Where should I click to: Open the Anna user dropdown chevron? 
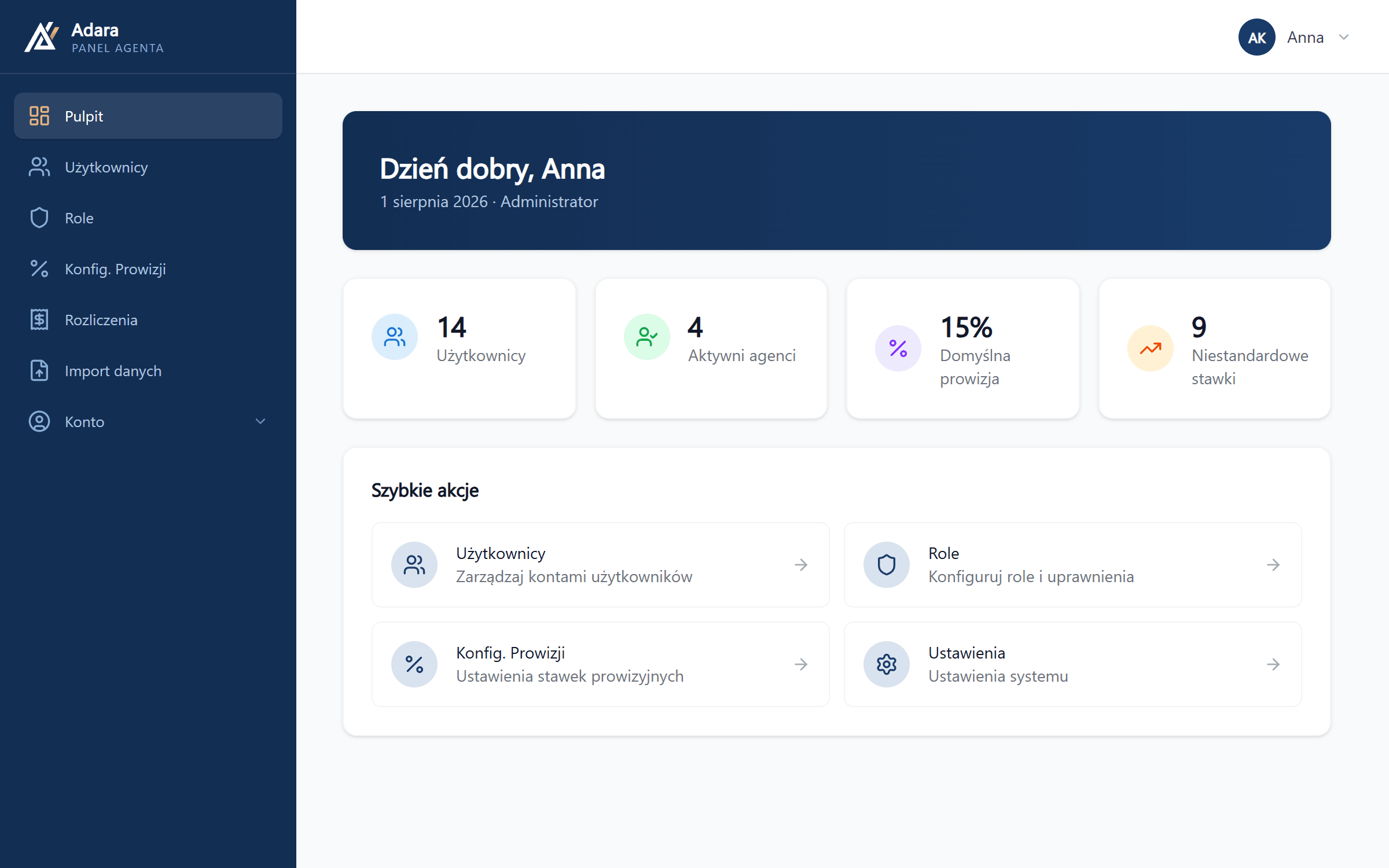[x=1344, y=37]
